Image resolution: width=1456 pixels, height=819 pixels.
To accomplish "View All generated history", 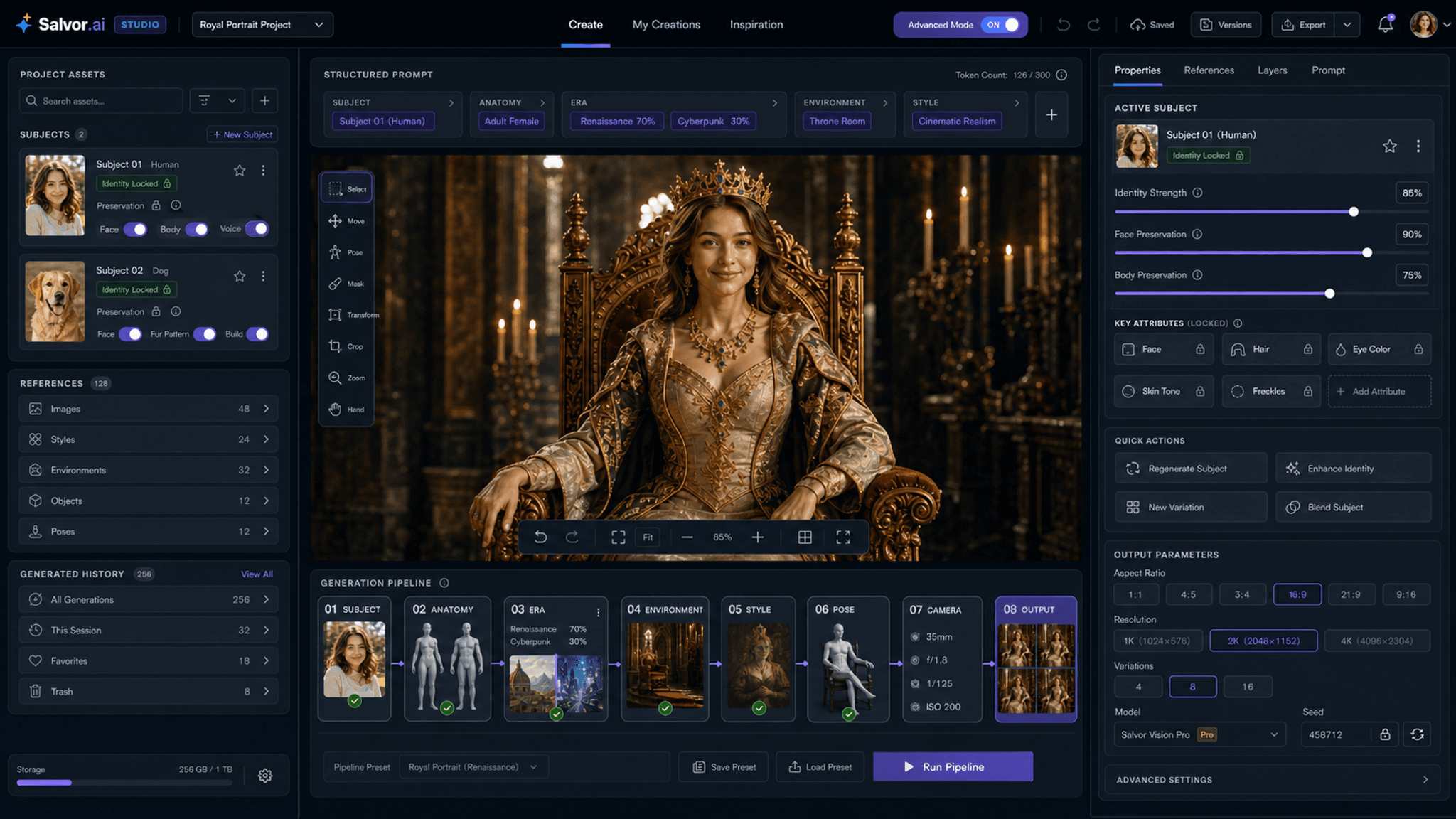I will coord(257,574).
